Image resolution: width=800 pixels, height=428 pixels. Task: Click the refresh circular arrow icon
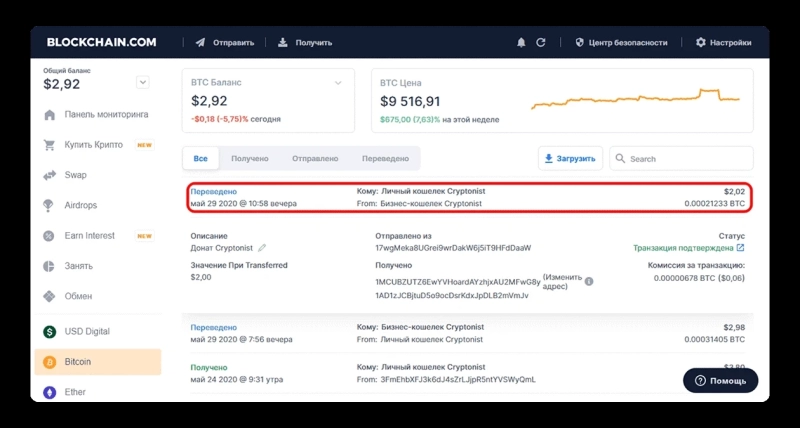click(x=541, y=43)
